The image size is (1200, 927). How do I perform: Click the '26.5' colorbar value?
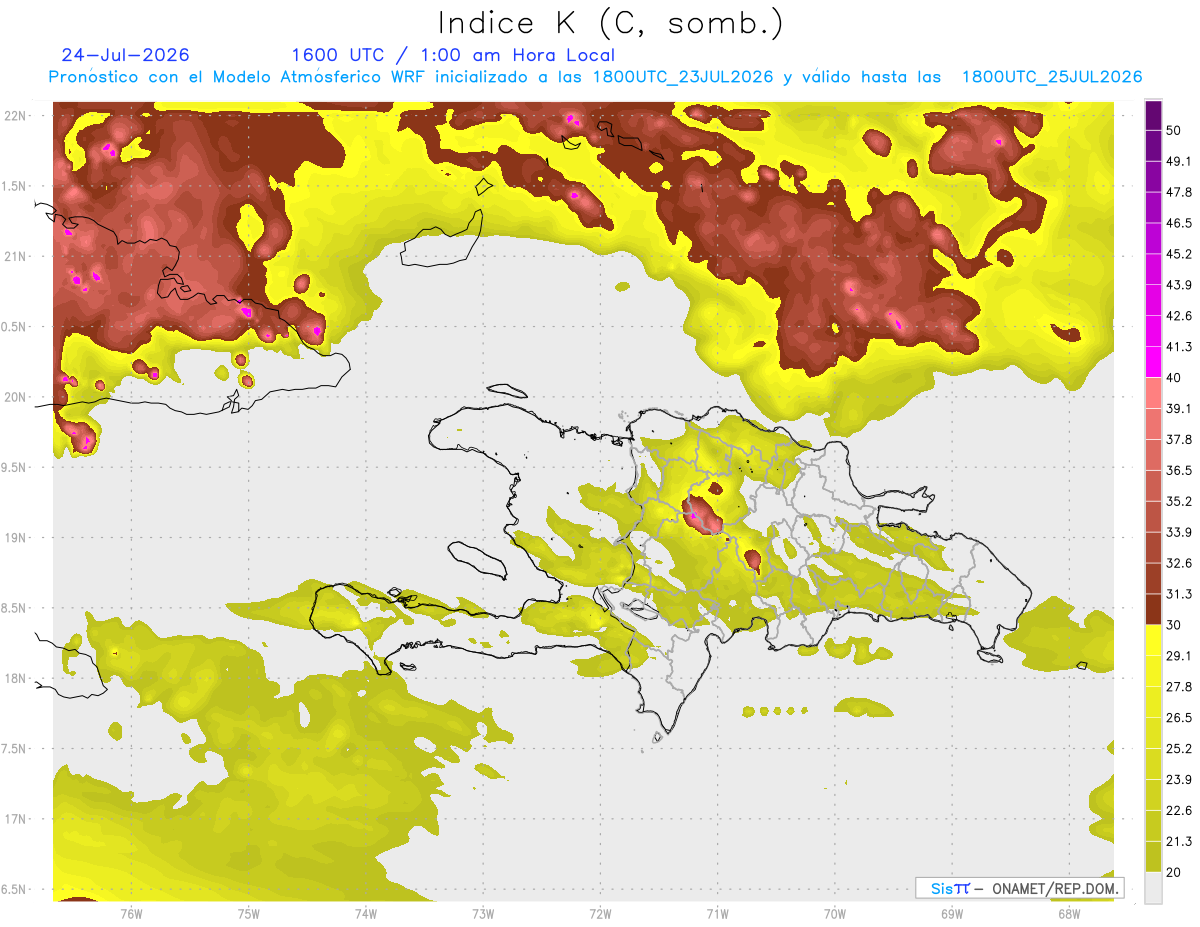1179,718
